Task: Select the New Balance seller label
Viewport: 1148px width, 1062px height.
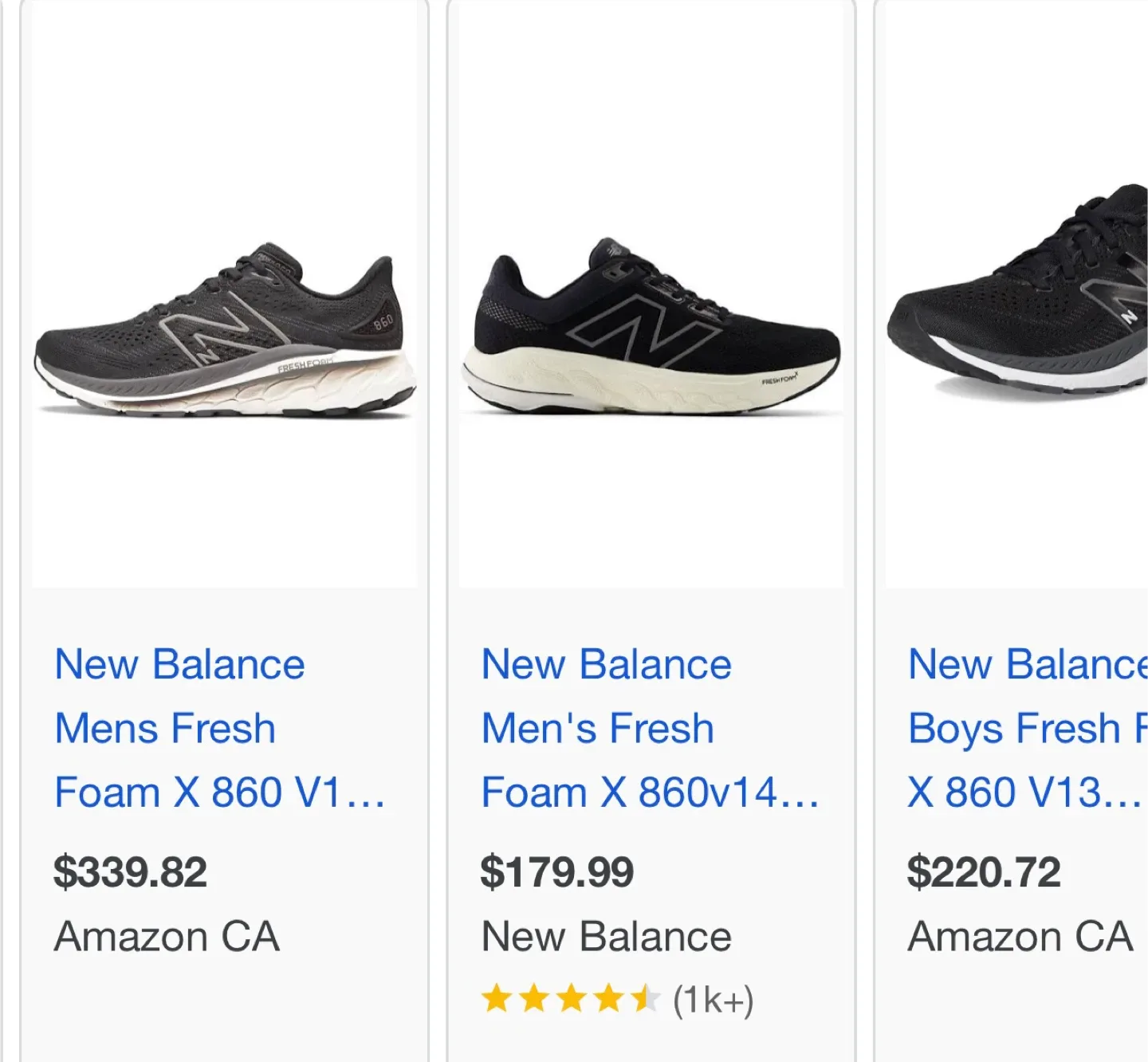Action: pyautogui.click(x=607, y=936)
